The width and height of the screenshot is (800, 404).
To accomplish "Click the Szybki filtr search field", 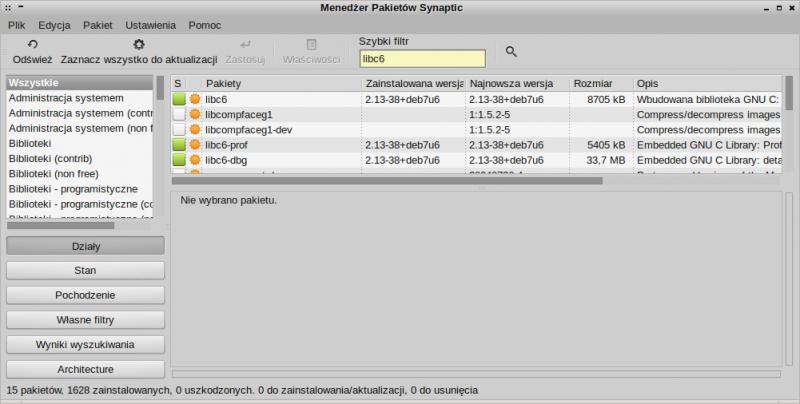I will click(421, 59).
